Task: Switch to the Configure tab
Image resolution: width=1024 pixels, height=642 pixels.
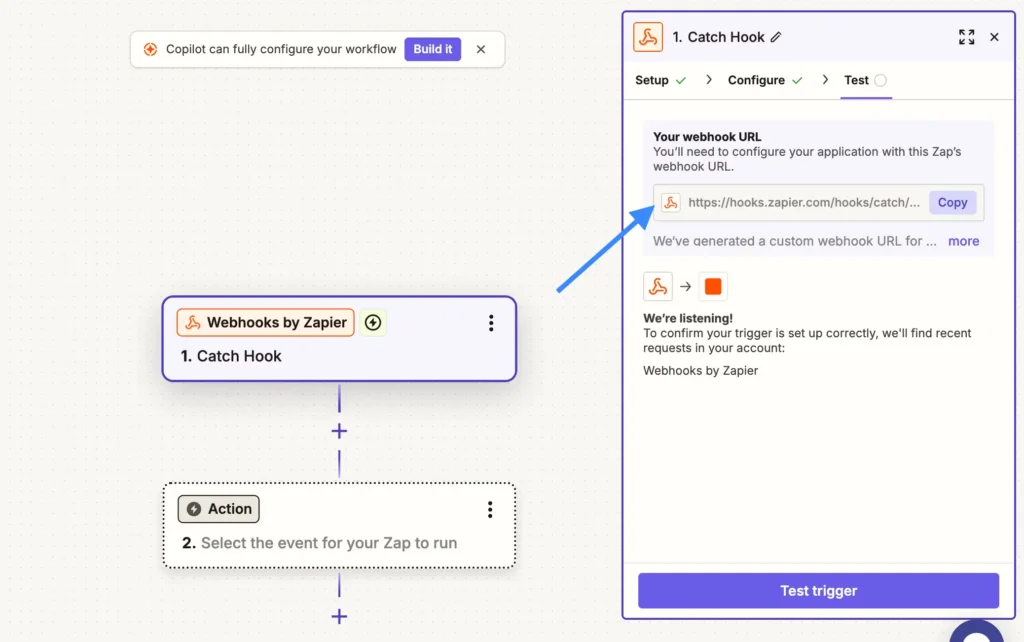Action: tap(756, 80)
